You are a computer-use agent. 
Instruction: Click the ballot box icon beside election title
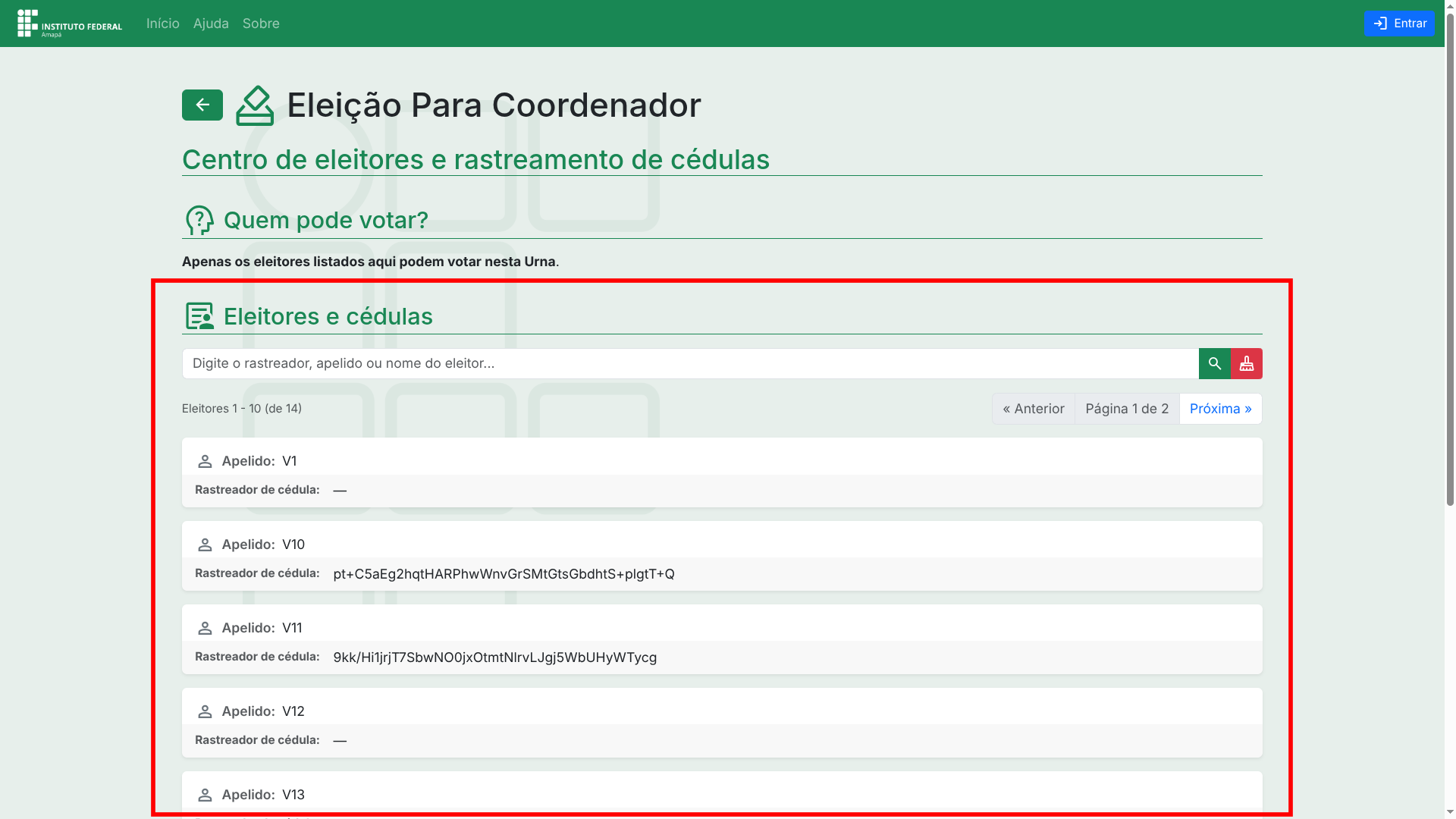pyautogui.click(x=255, y=105)
